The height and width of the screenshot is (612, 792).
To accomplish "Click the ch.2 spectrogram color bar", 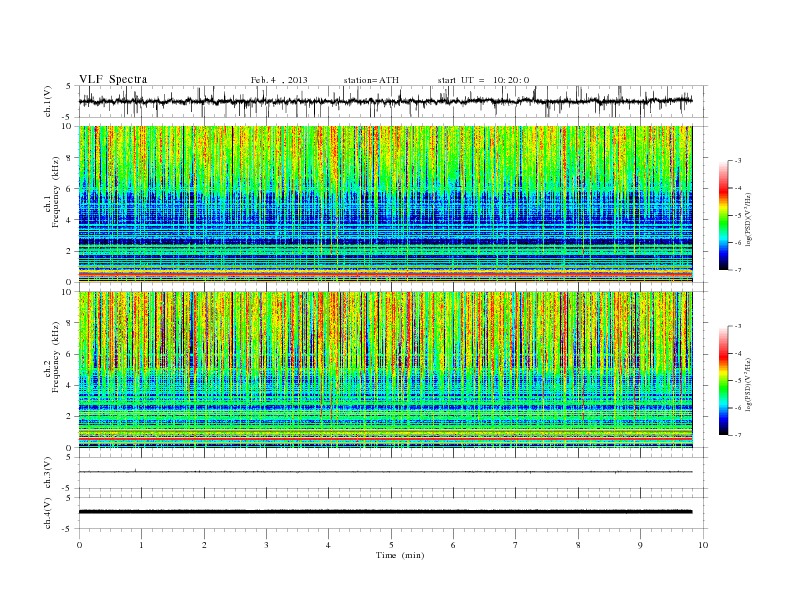I will pyautogui.click(x=723, y=381).
